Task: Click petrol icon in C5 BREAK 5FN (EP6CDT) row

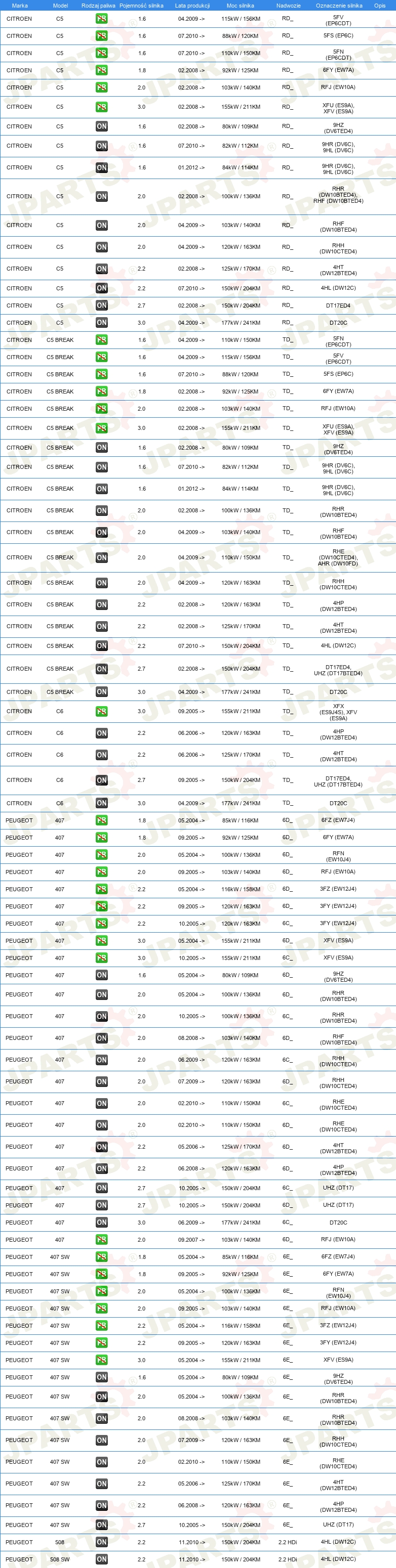Action: [x=102, y=340]
